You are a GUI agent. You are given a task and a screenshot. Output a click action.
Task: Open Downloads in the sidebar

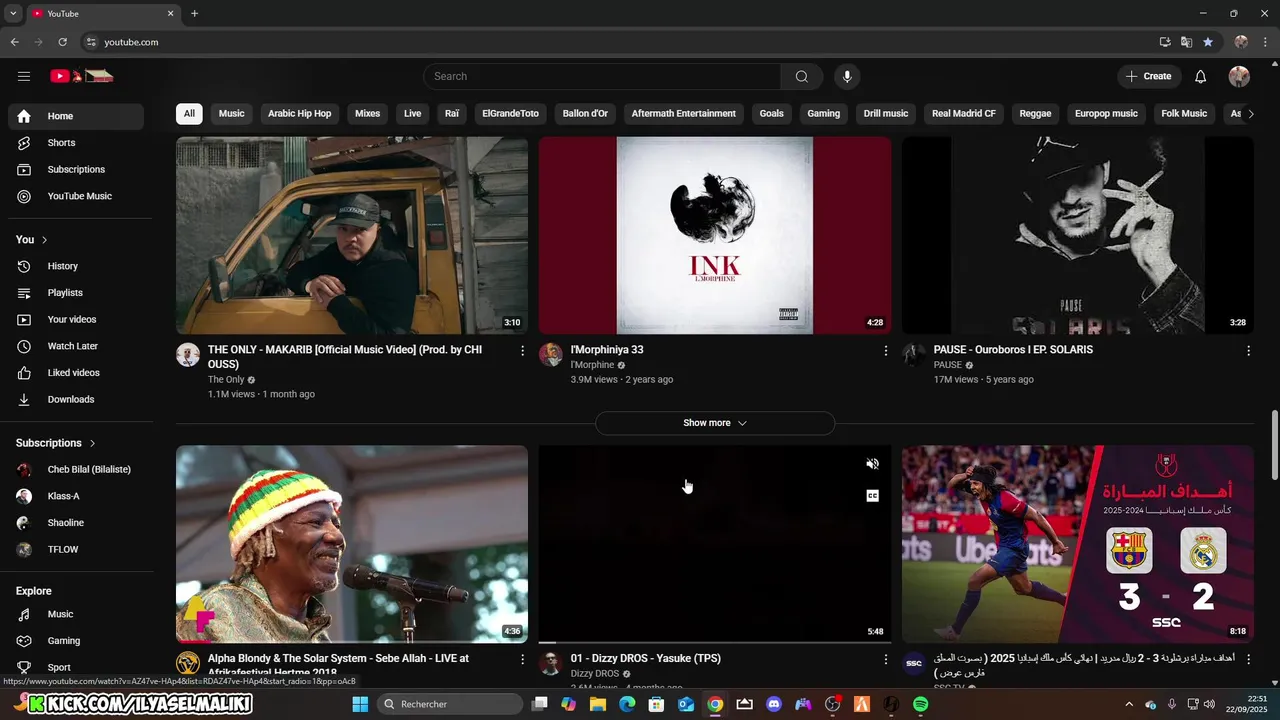pyautogui.click(x=76, y=399)
